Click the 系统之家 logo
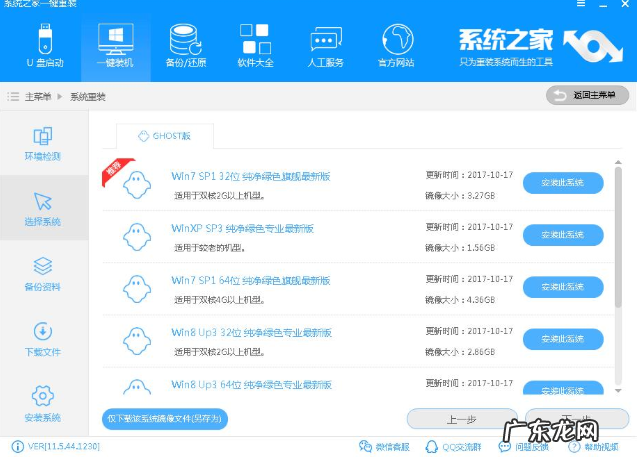637x460 pixels. (x=541, y=46)
